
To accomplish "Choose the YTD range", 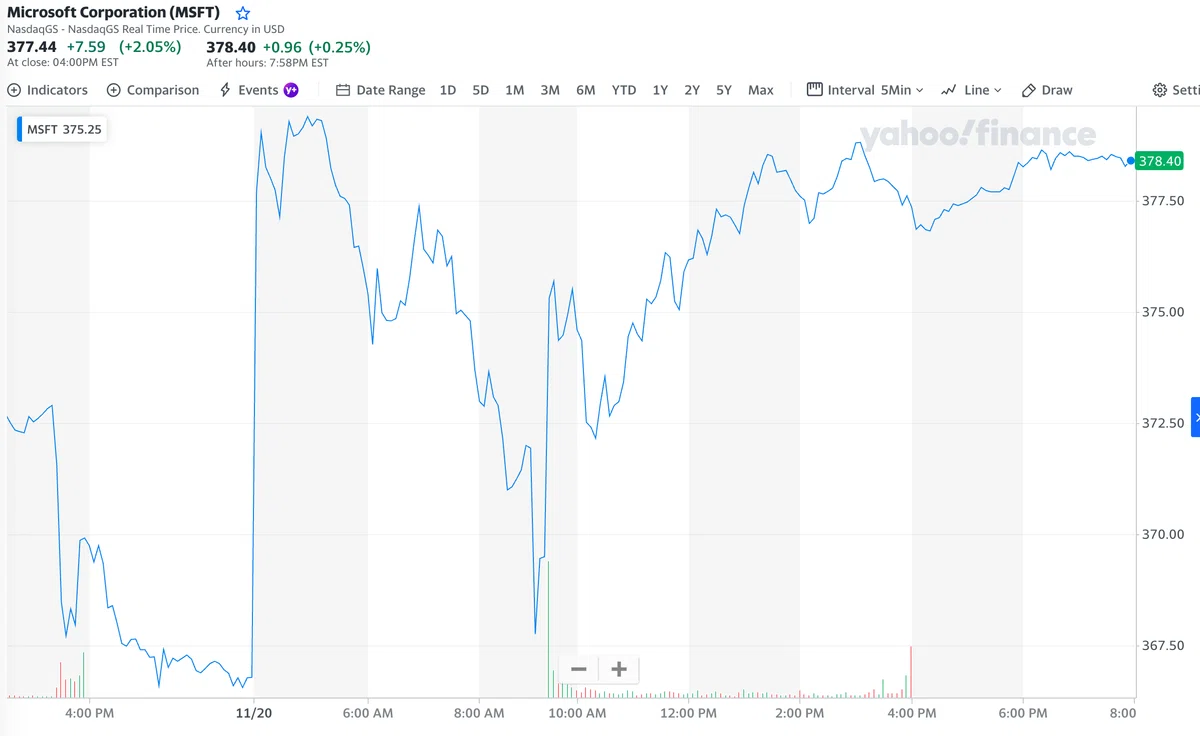I will [624, 90].
